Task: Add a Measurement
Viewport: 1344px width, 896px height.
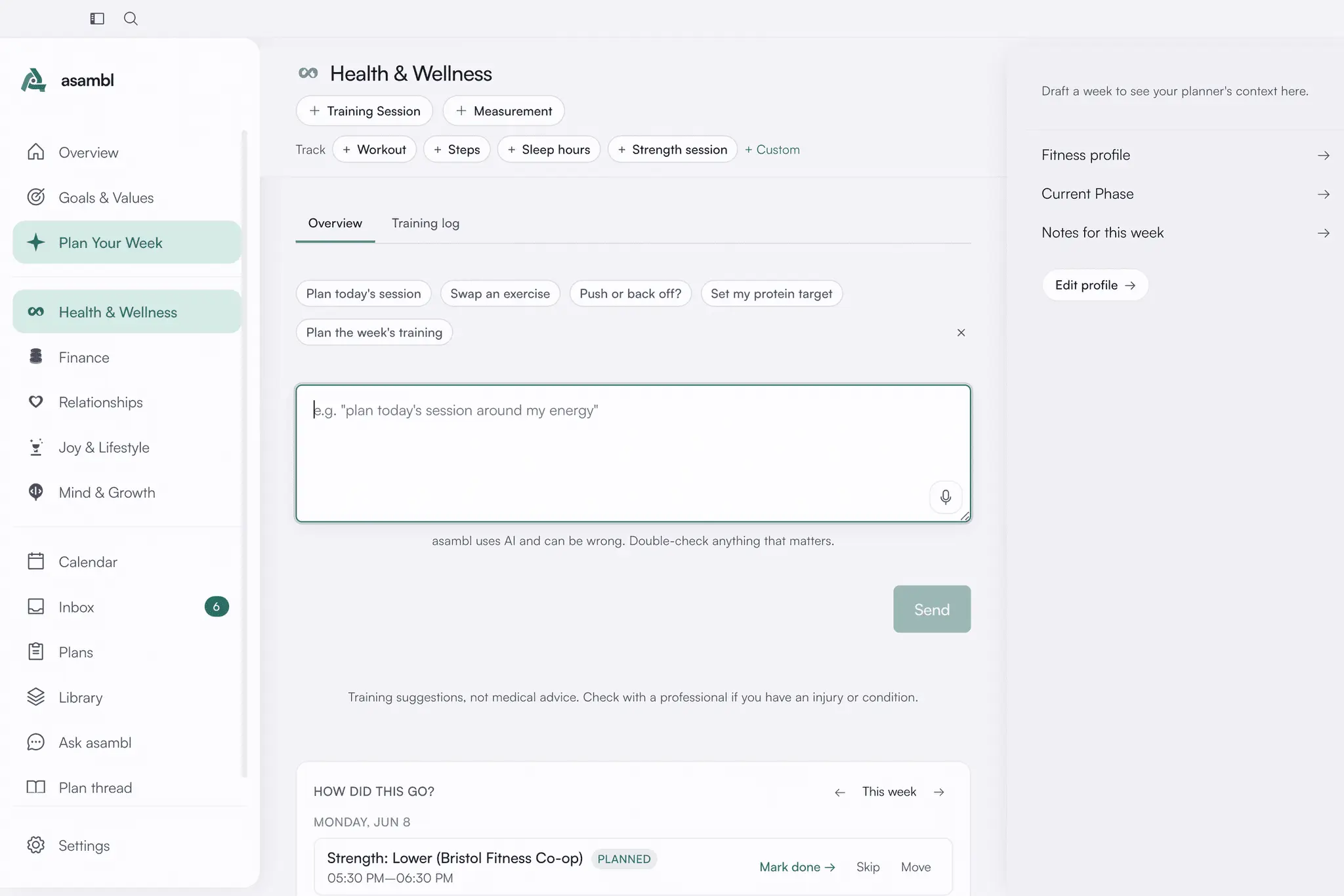Action: pyautogui.click(x=503, y=111)
